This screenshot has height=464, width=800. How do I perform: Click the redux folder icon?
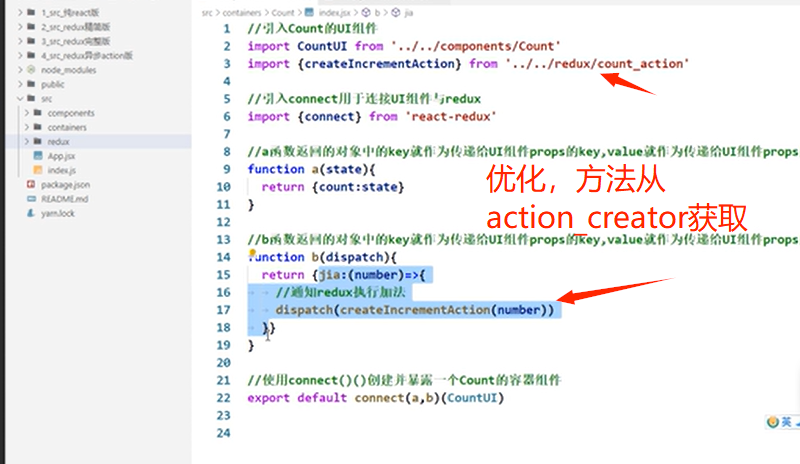[x=38, y=141]
